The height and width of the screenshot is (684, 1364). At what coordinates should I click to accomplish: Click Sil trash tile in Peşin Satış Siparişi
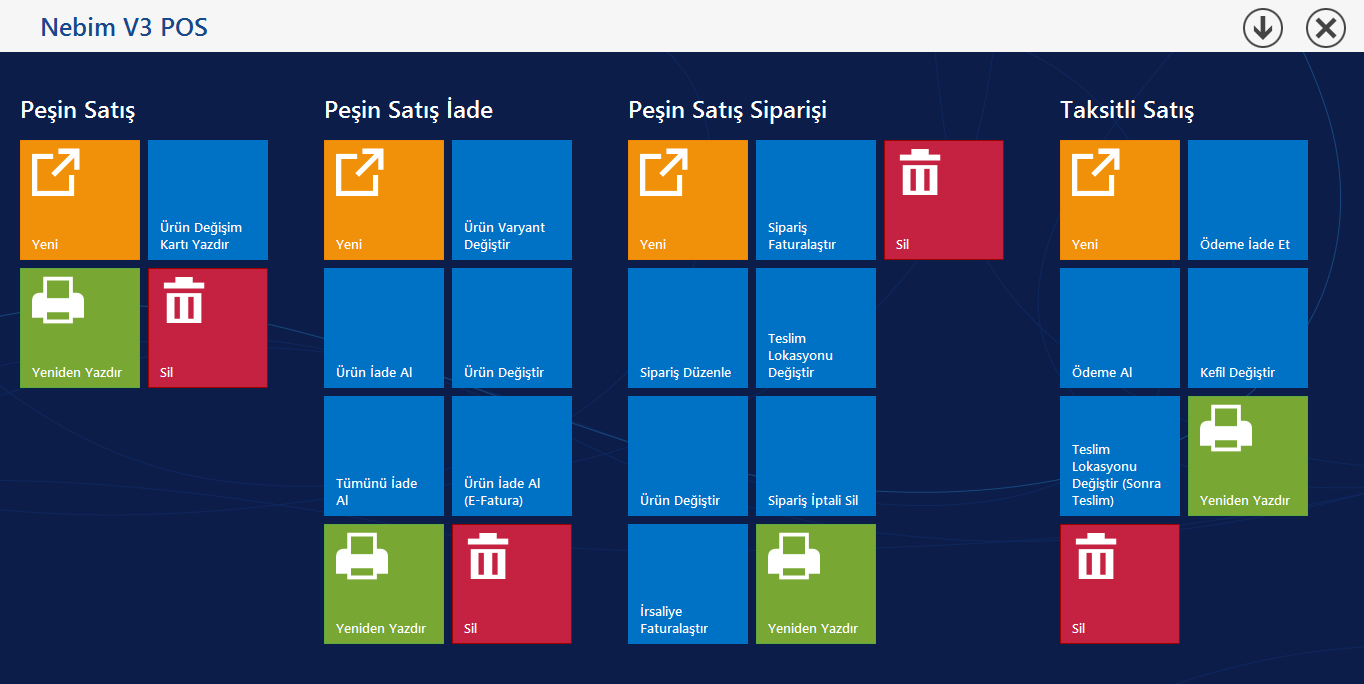point(944,200)
